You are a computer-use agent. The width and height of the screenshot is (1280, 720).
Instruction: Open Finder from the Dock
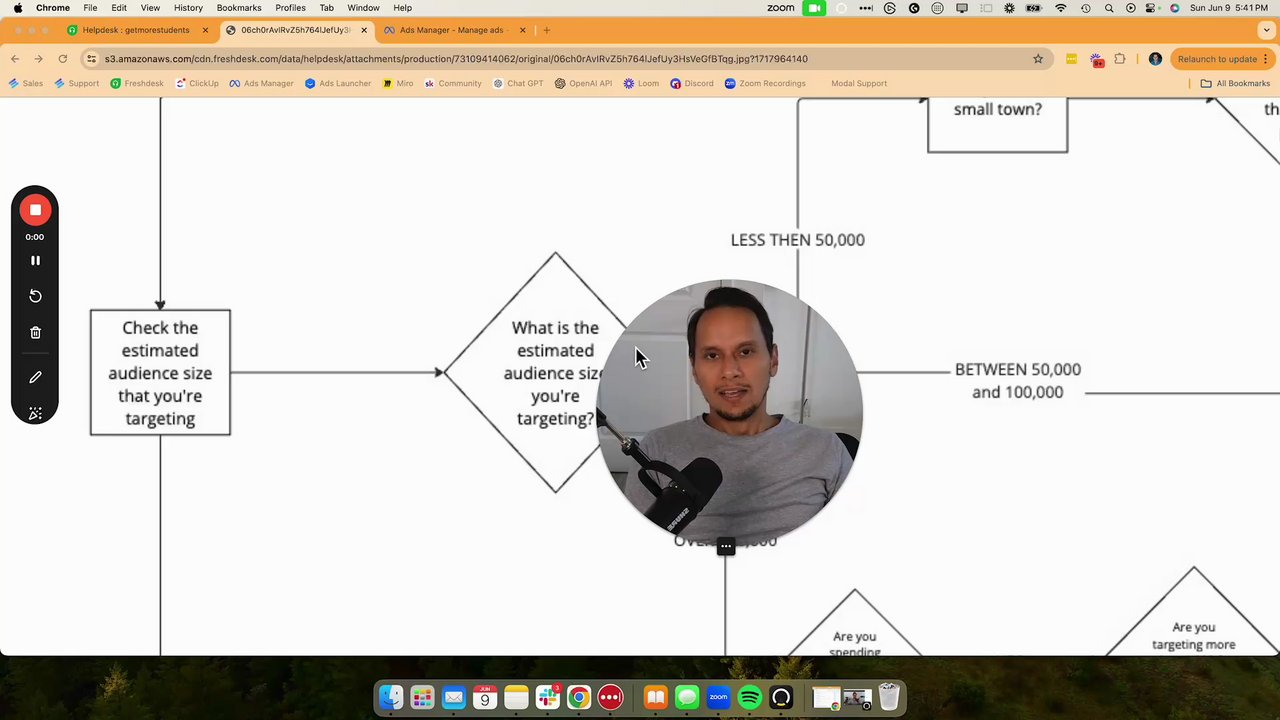(x=391, y=697)
